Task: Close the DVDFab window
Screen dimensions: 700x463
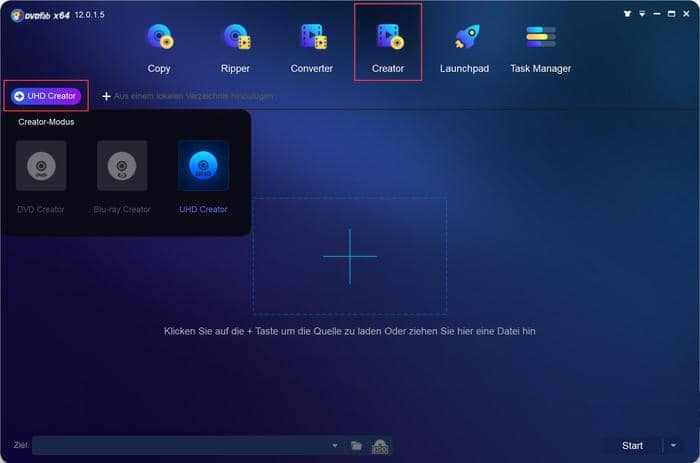Action: coord(686,14)
